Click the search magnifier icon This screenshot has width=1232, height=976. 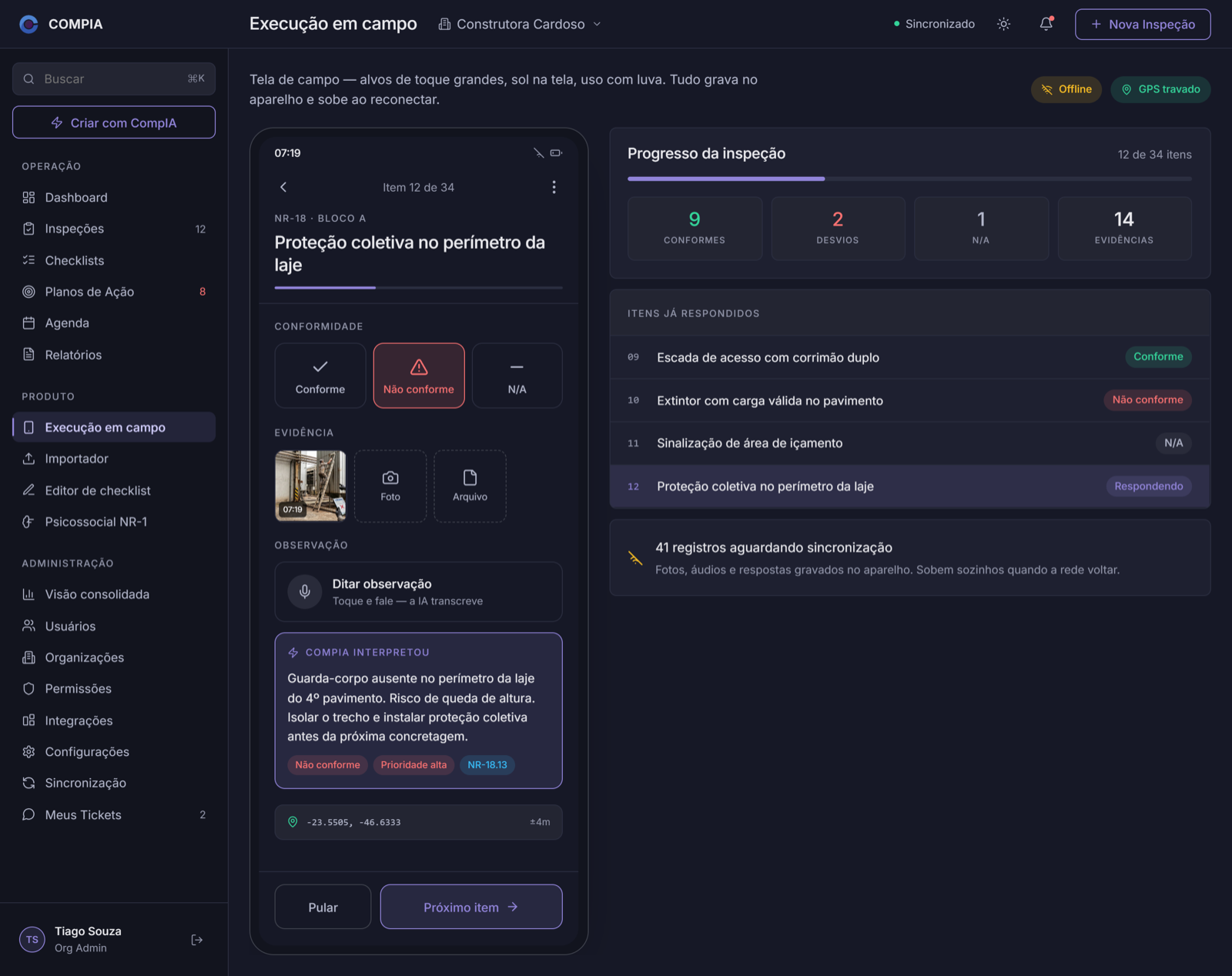tap(29, 79)
